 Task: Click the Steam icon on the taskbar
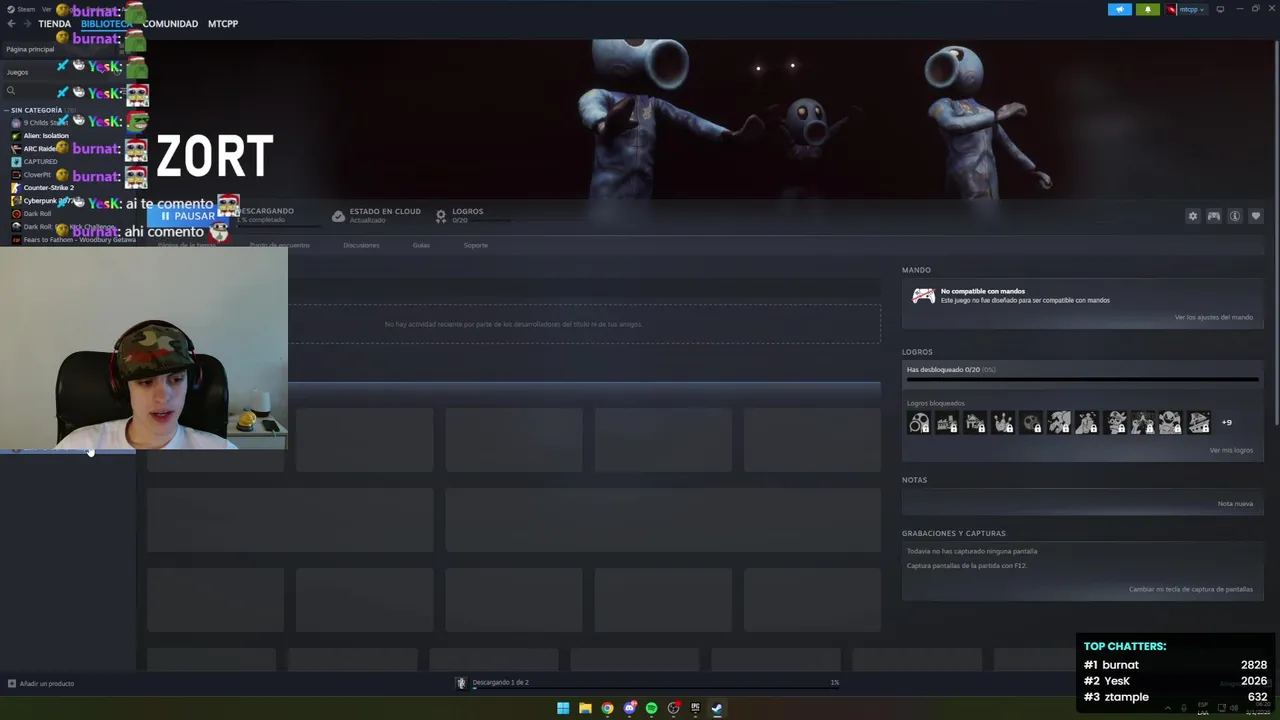click(717, 709)
